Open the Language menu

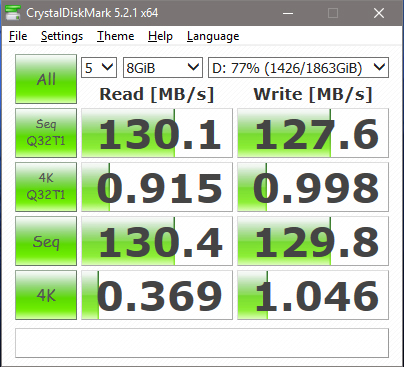[213, 36]
